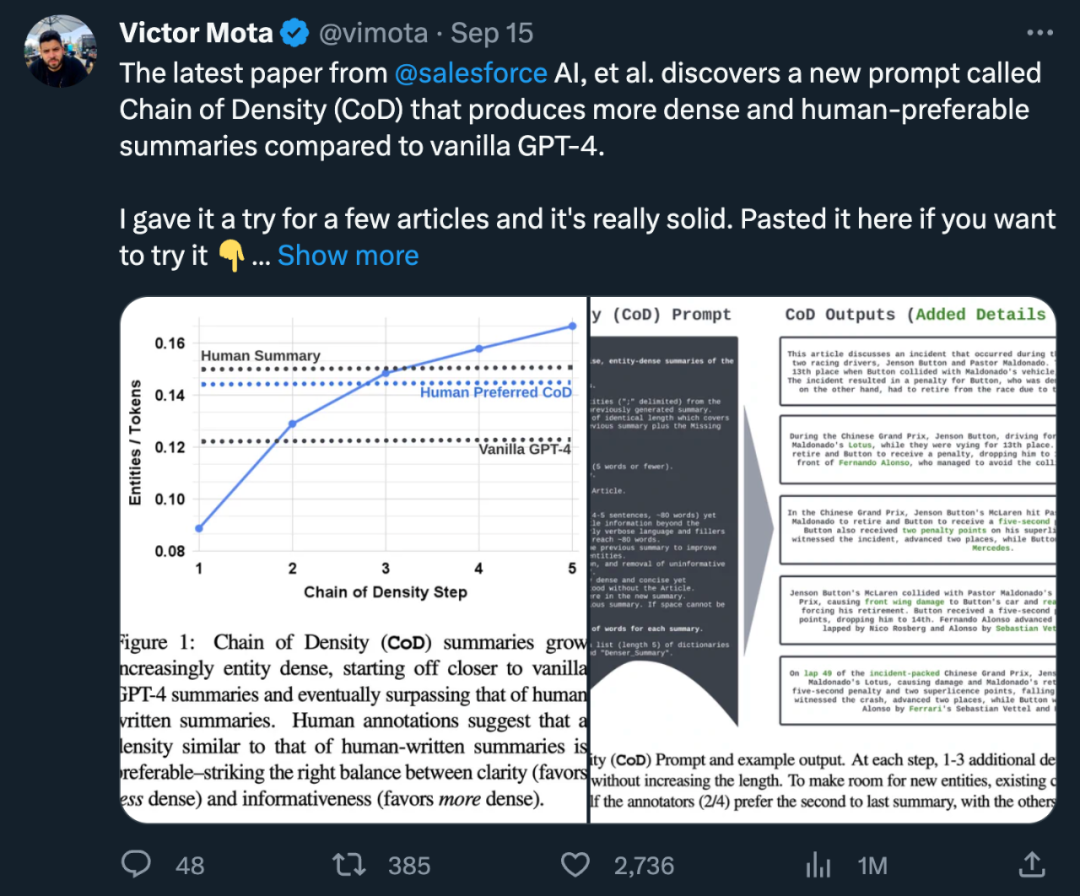This screenshot has height=896, width=1080.
Task: Open post analytics via bar chart icon
Action: pyautogui.click(x=819, y=864)
